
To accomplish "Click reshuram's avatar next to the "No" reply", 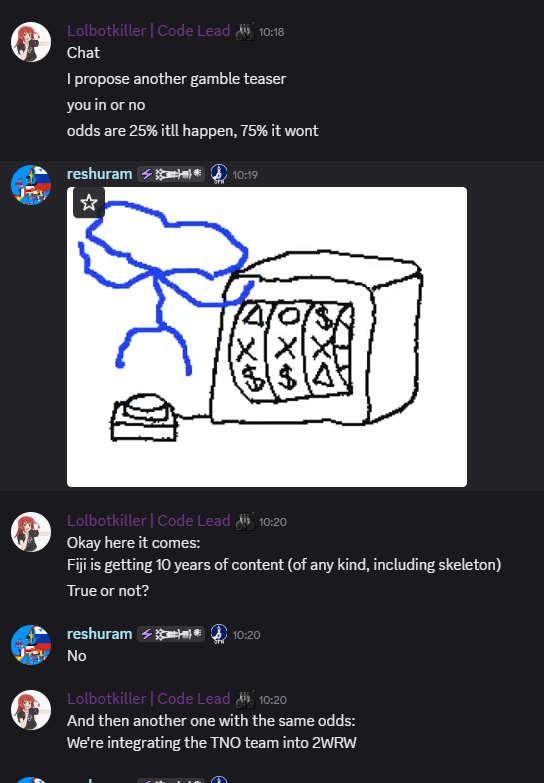I will pyautogui.click(x=31, y=645).
